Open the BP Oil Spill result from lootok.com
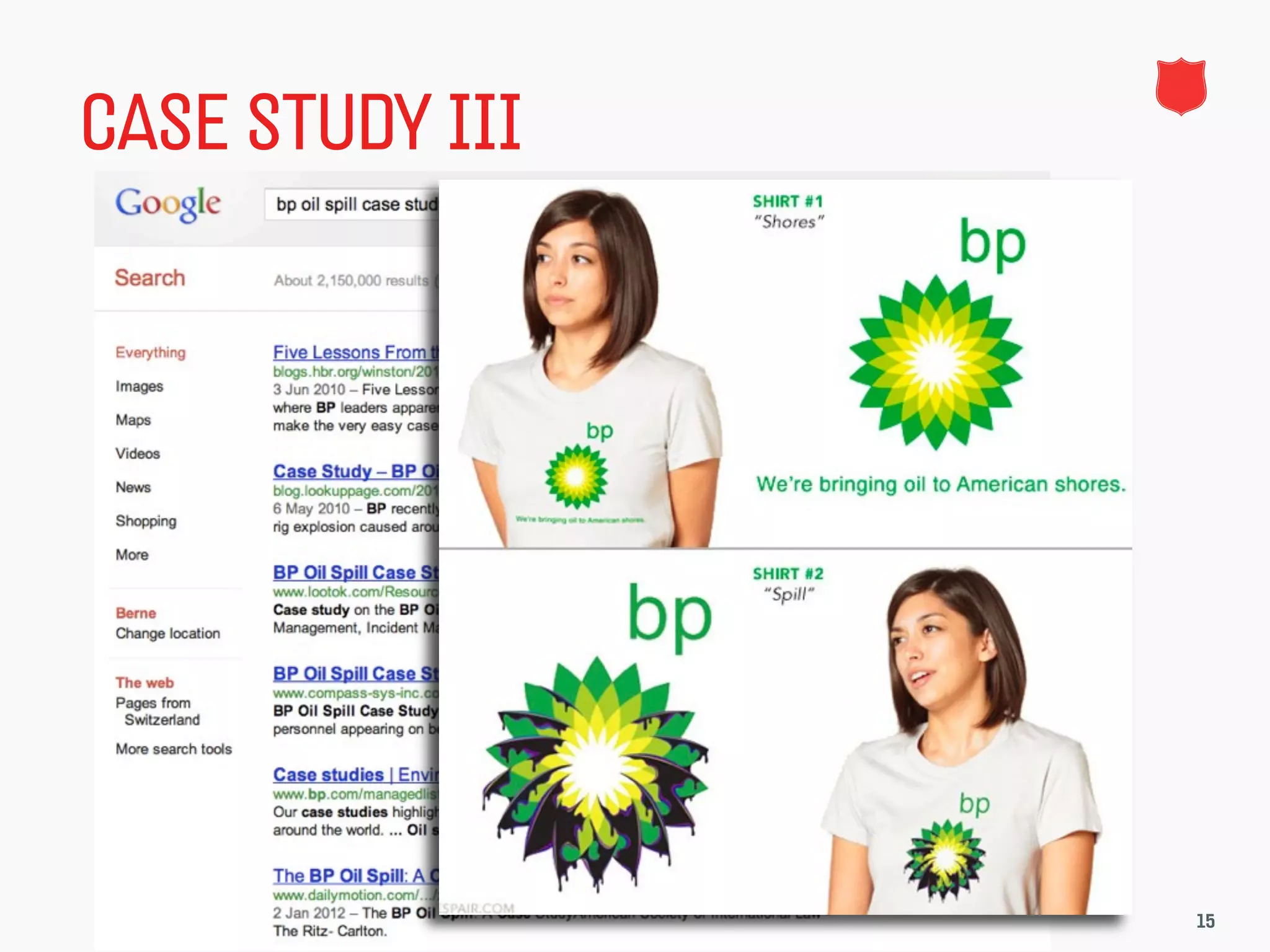The image size is (1270, 952). [x=356, y=572]
